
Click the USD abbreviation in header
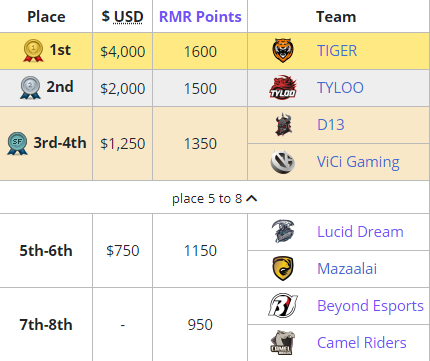pyautogui.click(x=128, y=17)
